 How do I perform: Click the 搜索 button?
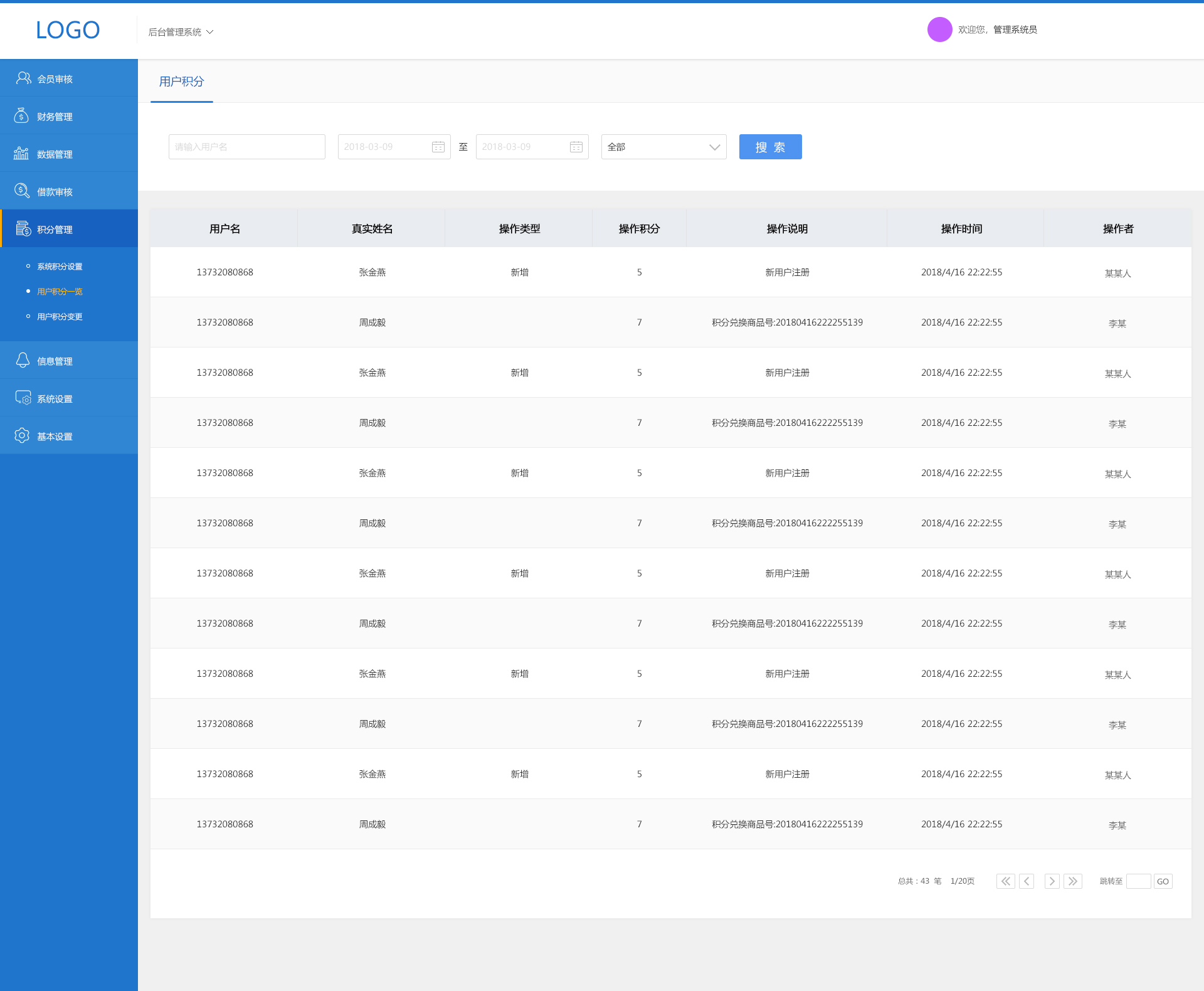pos(770,147)
